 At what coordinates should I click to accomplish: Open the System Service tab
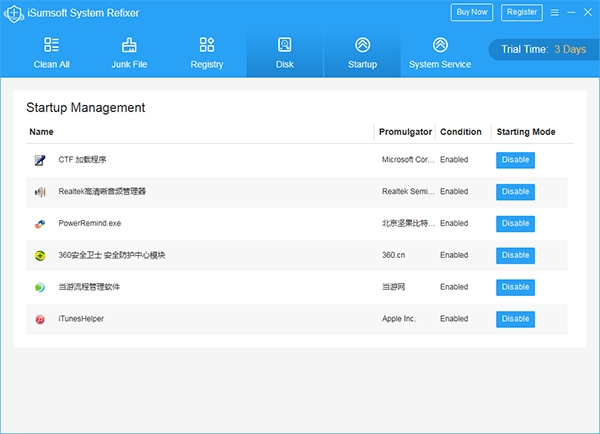point(440,53)
